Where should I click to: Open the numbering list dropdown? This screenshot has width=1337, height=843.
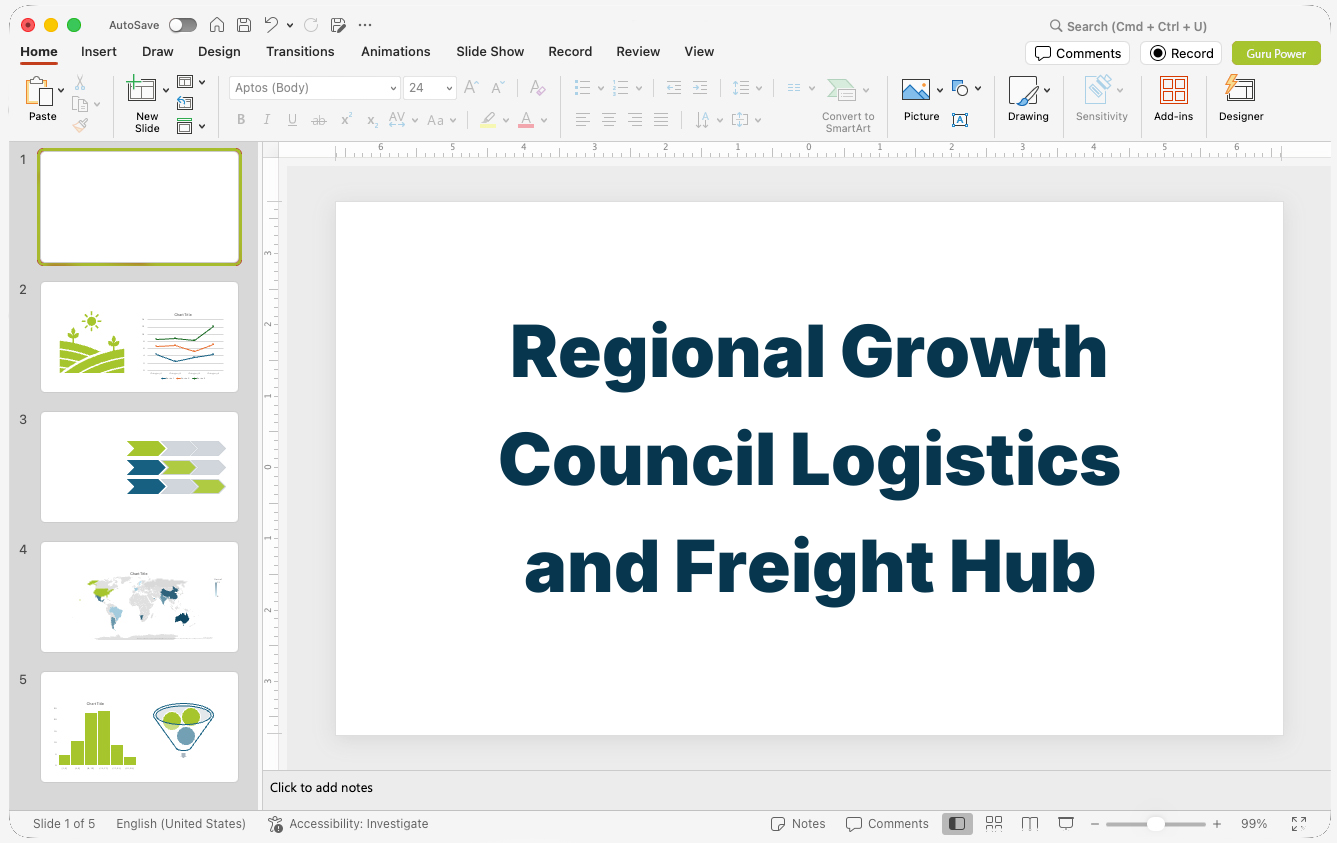coord(638,88)
